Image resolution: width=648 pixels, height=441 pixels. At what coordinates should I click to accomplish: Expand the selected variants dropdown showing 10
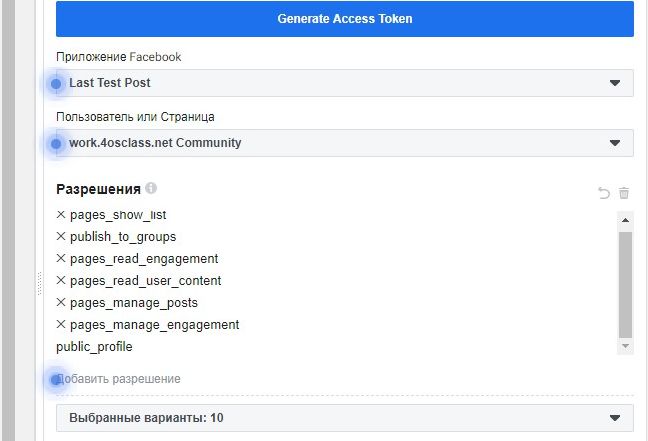[x=345, y=418]
